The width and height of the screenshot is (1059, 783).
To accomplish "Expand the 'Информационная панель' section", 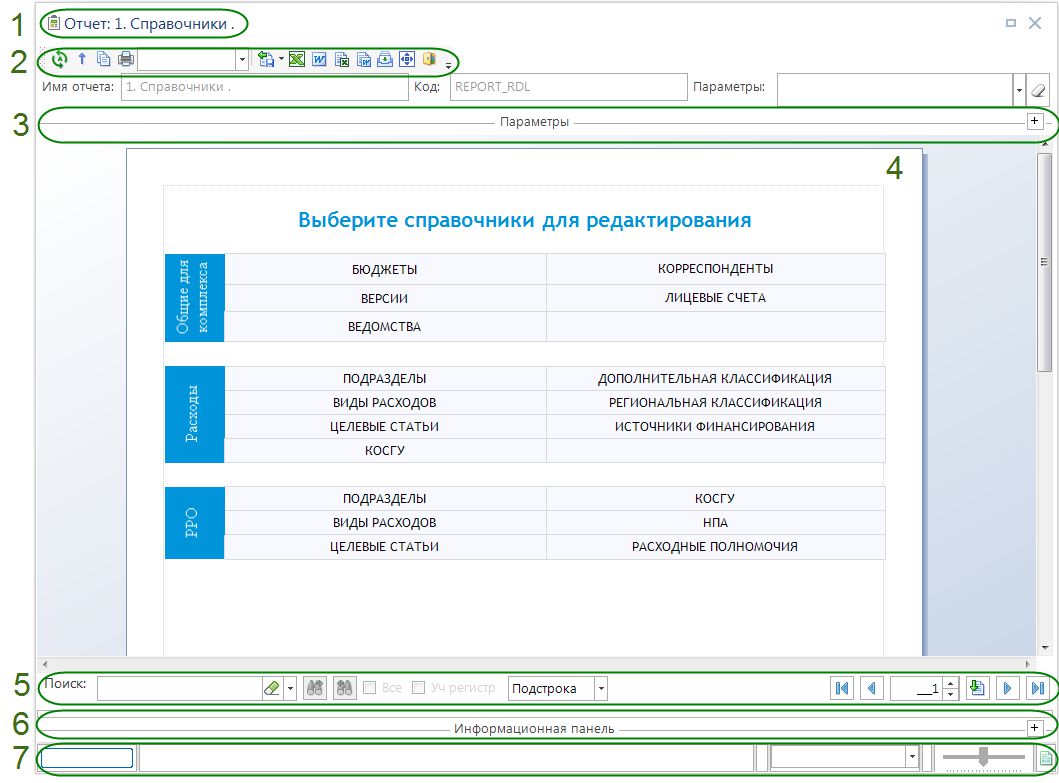I will 1035,728.
